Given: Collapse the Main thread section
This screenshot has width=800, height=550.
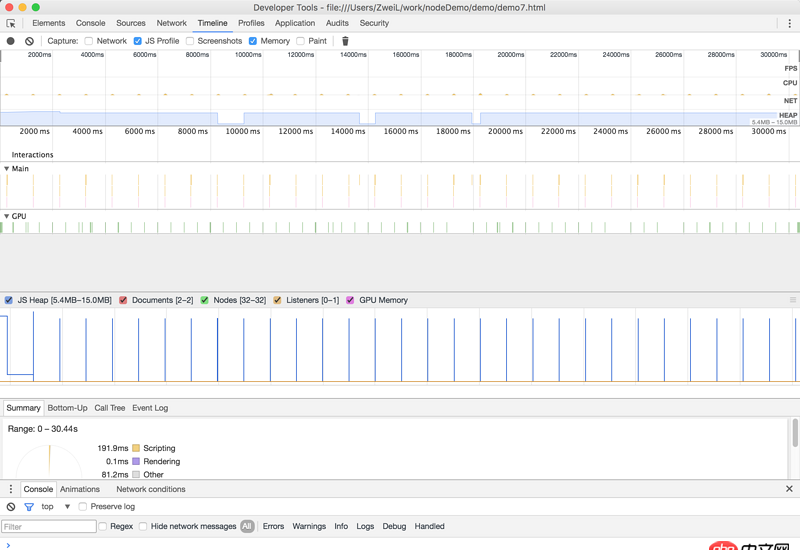Looking at the screenshot, I should coord(7,169).
